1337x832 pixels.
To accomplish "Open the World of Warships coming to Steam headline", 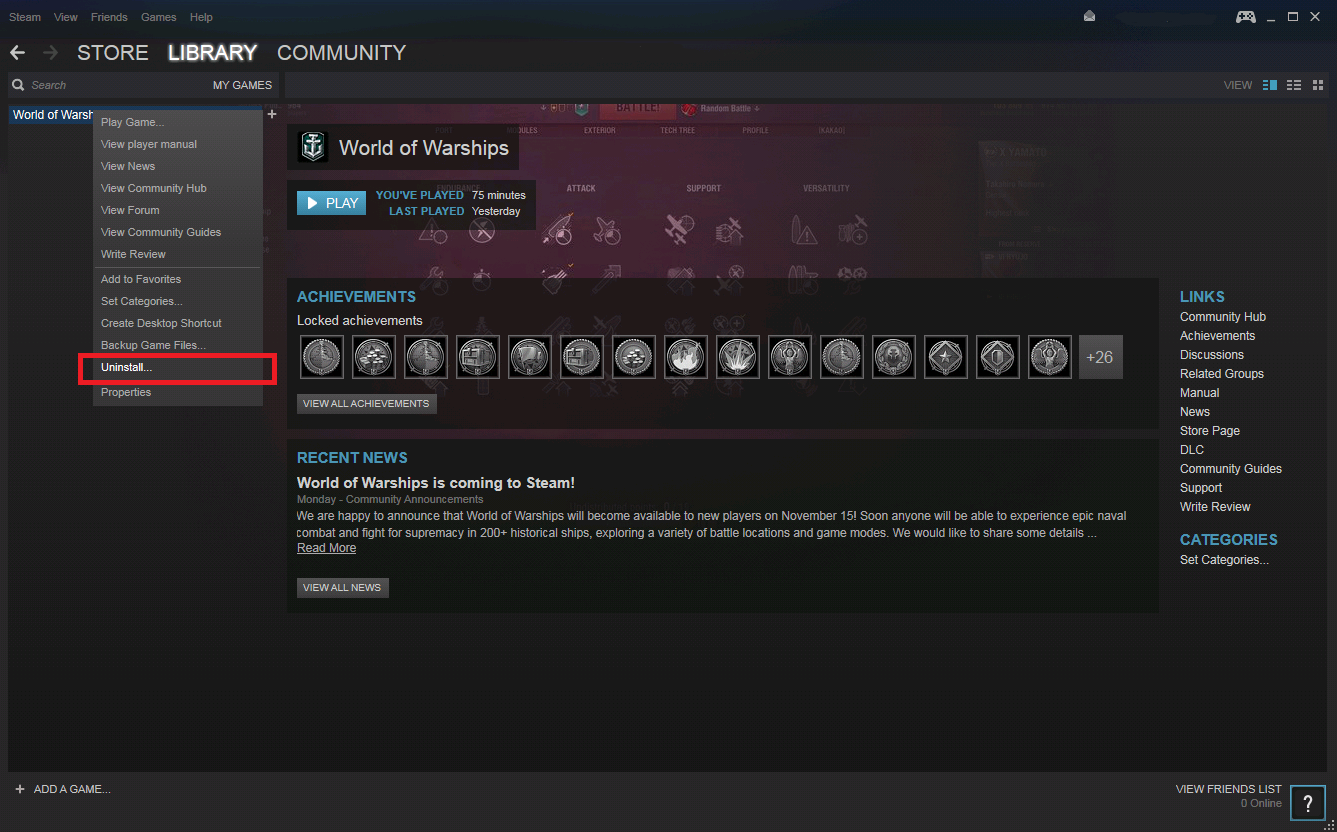I will (x=436, y=483).
